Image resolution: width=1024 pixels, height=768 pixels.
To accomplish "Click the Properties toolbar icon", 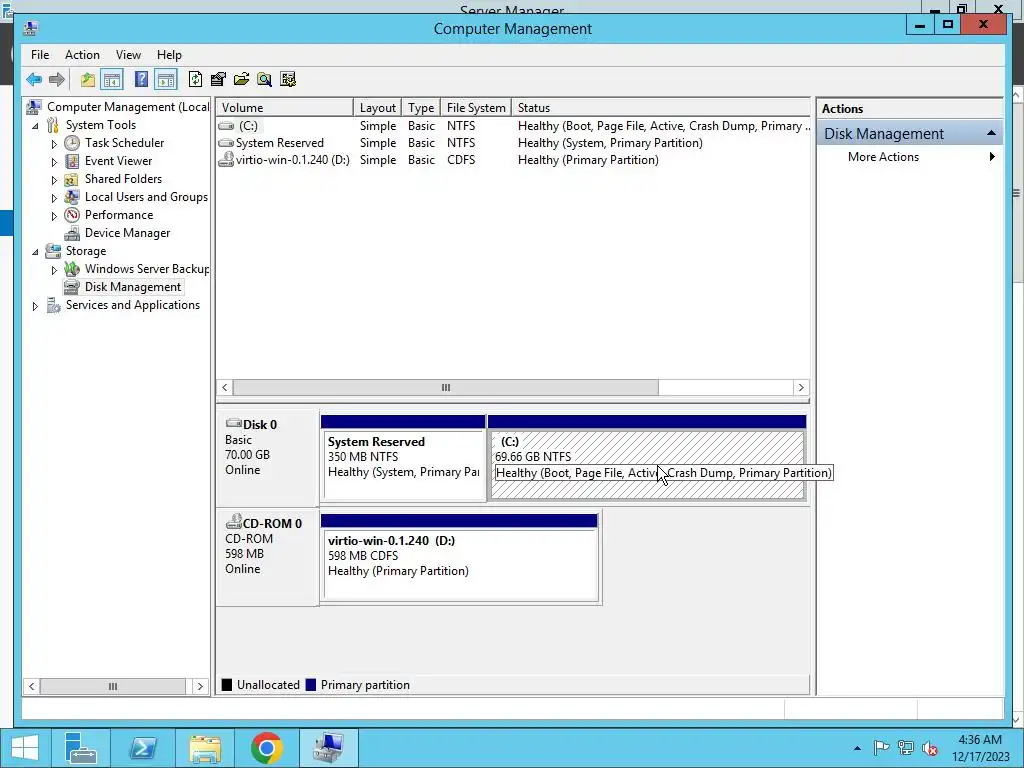I will click(218, 80).
